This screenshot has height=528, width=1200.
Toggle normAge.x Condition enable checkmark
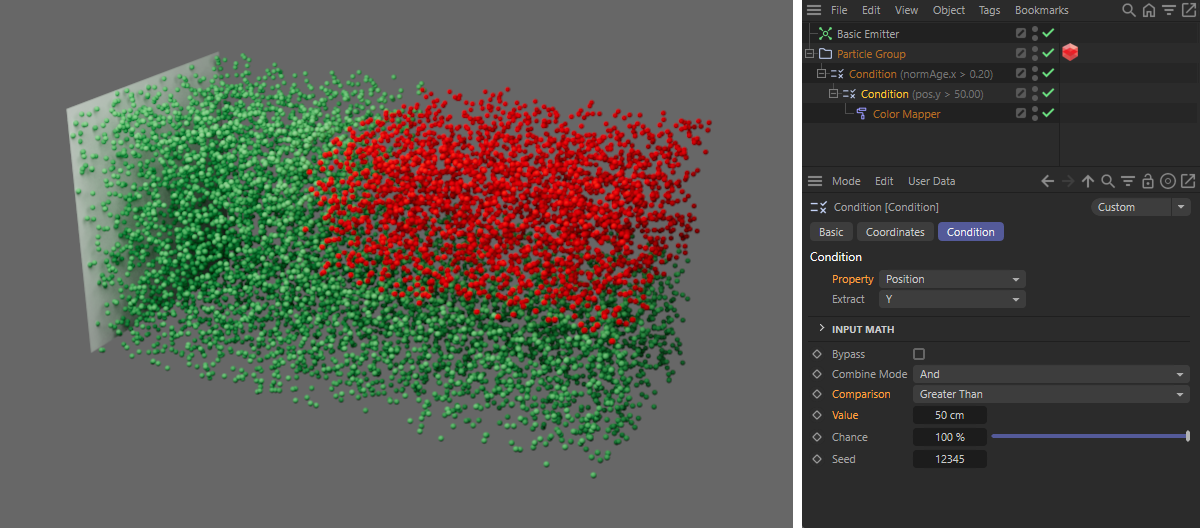pos(1048,74)
